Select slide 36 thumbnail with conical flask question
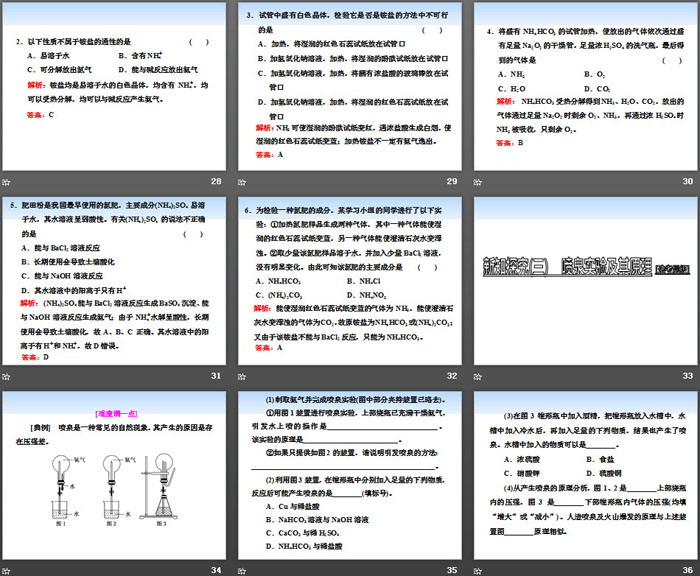Image resolution: width=700 pixels, height=576 pixels. [x=581, y=474]
